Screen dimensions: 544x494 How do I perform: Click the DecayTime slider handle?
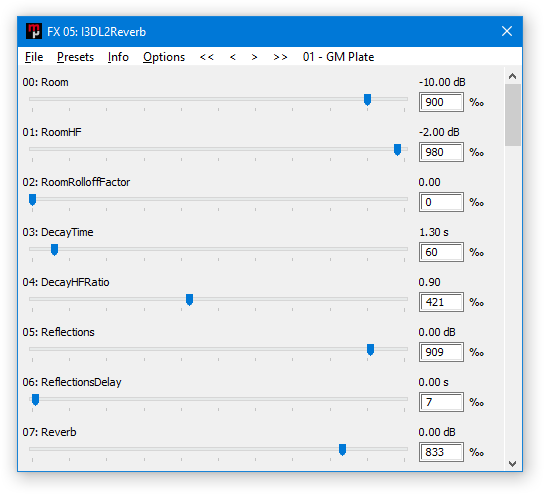pos(54,249)
